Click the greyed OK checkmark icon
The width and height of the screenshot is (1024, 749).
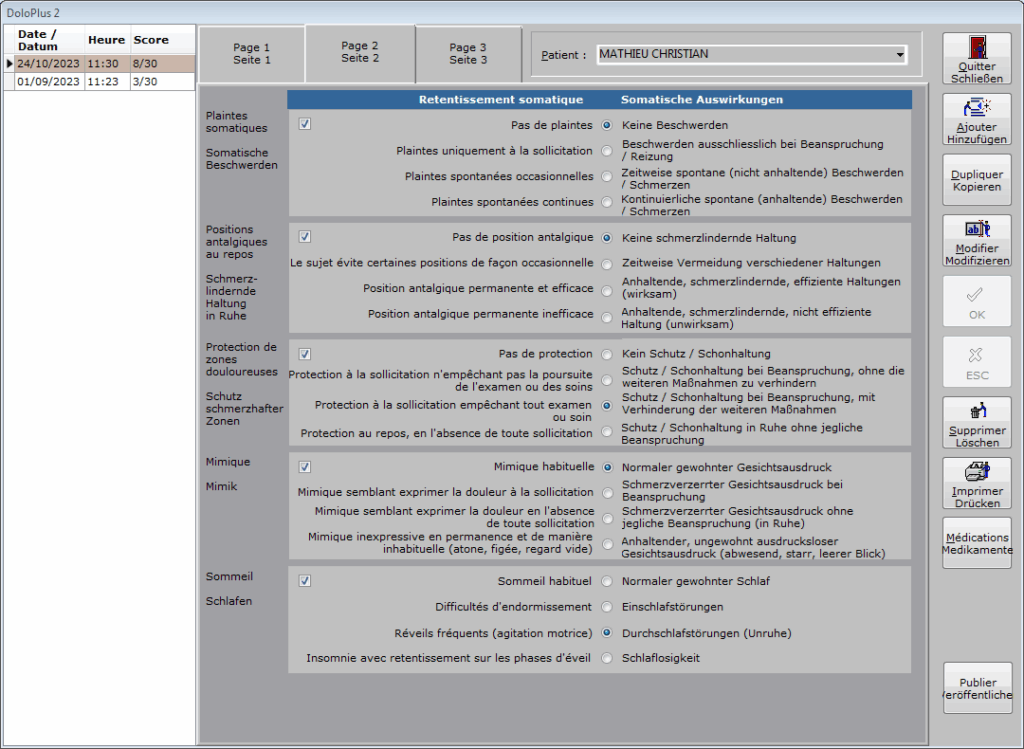(x=977, y=293)
